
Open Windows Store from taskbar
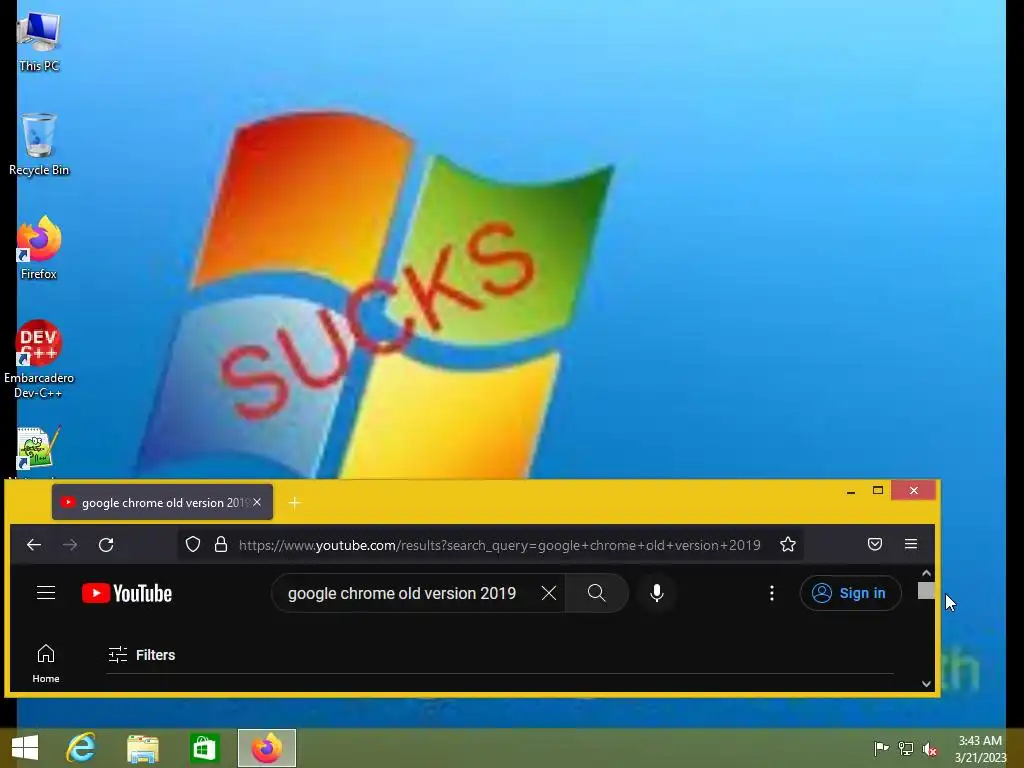[204, 748]
